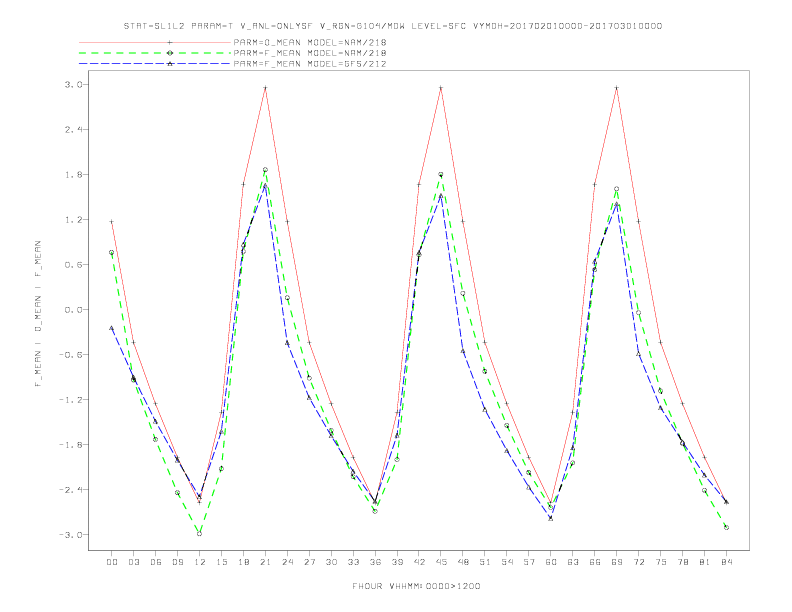Click x-axis tick label 72
This screenshot has height=612, width=792.
coord(639,562)
